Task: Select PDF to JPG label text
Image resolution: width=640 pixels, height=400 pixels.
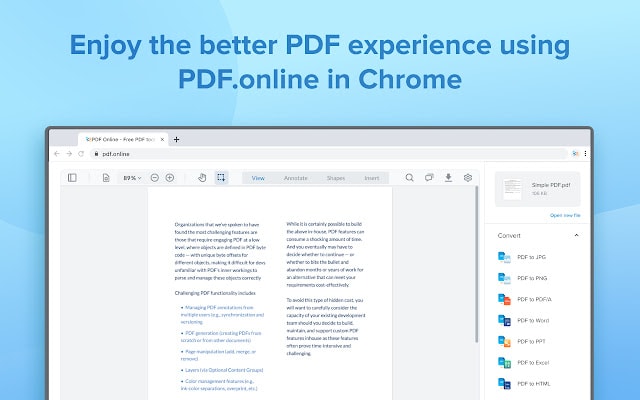Action: 531,257
